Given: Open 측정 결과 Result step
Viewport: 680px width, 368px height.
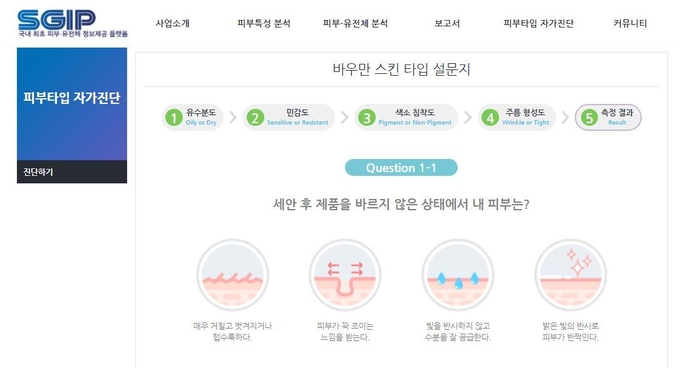Looking at the screenshot, I should [x=608, y=117].
